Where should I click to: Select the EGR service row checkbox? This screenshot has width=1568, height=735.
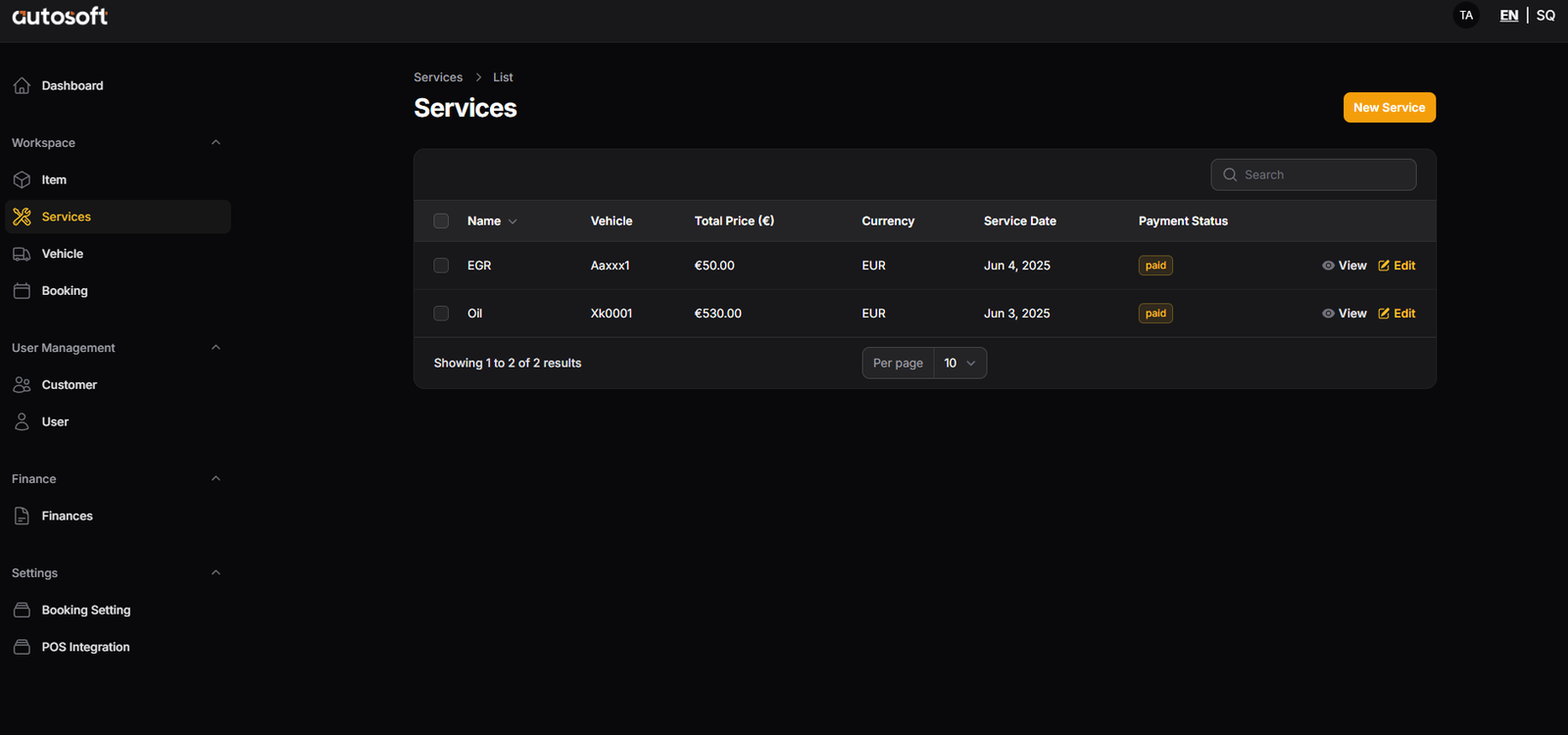pyautogui.click(x=441, y=266)
